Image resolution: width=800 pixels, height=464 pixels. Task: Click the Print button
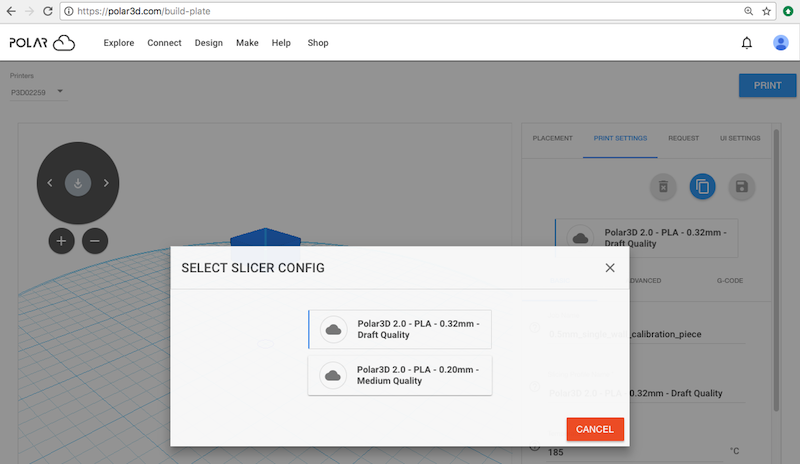tap(767, 86)
